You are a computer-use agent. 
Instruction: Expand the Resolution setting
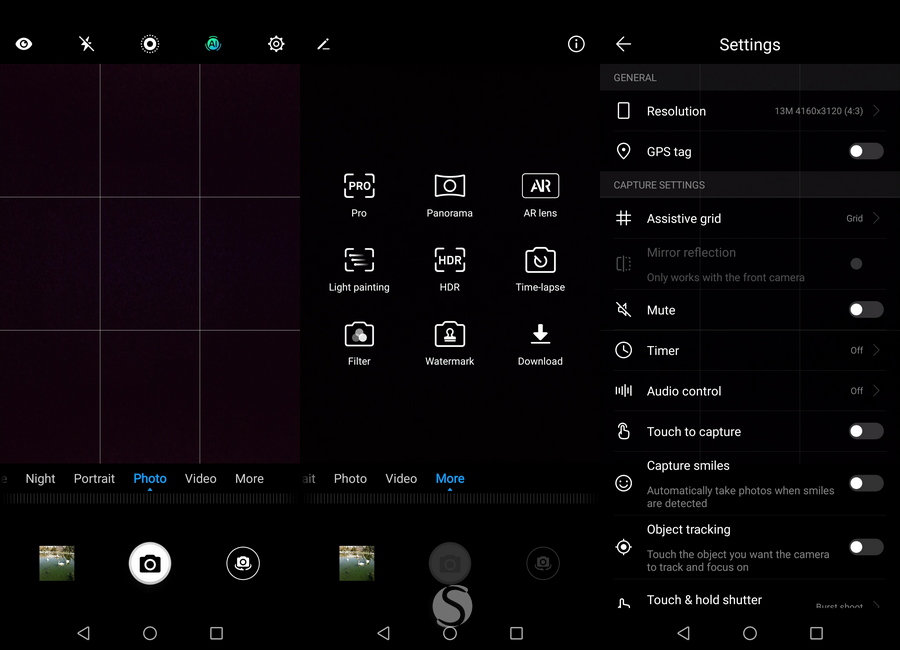pyautogui.click(x=748, y=111)
